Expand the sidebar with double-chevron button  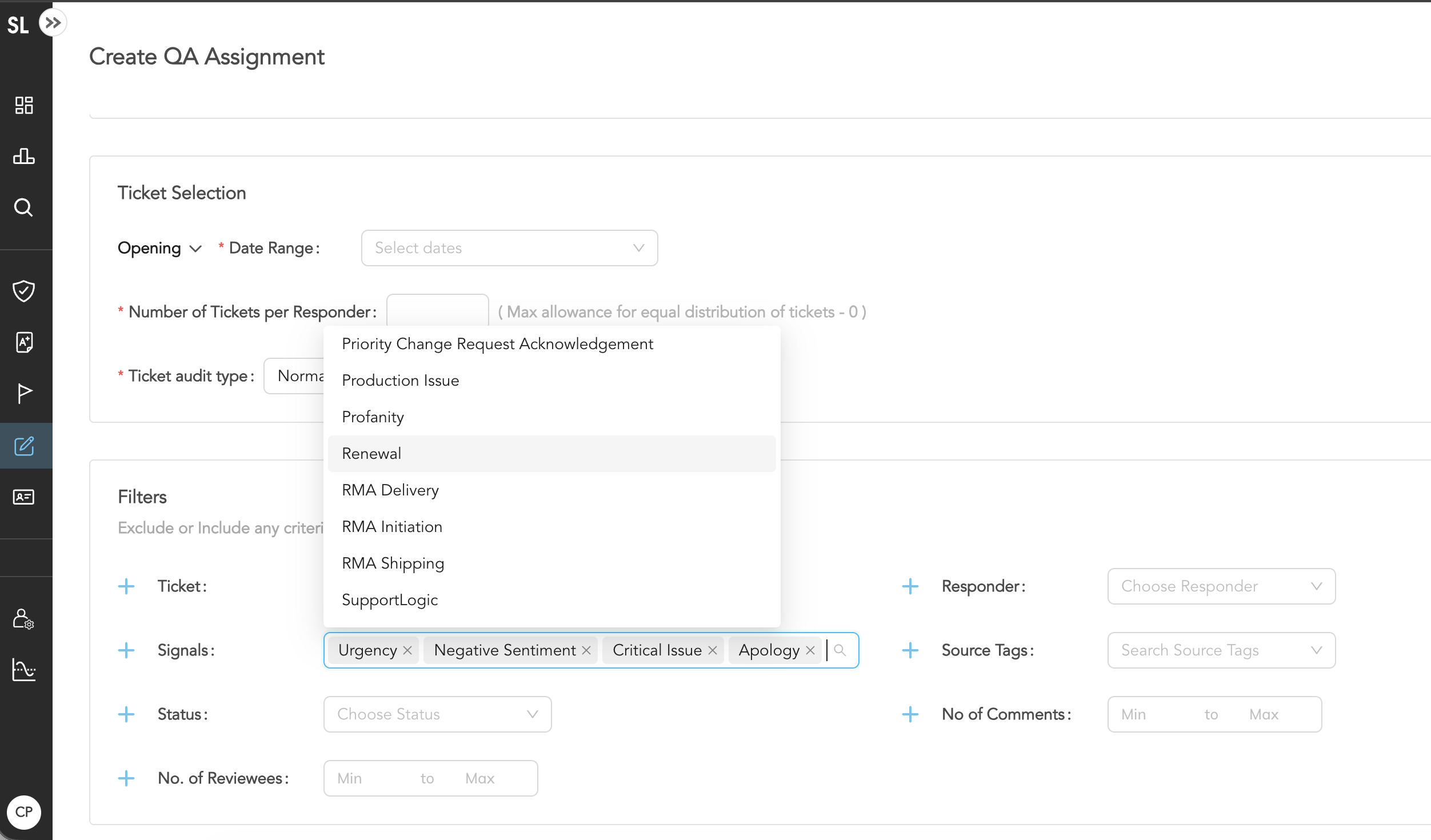[53, 23]
